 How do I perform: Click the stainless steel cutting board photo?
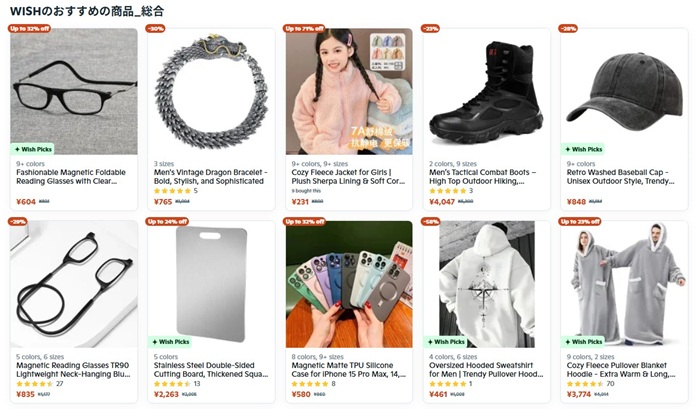(x=212, y=284)
